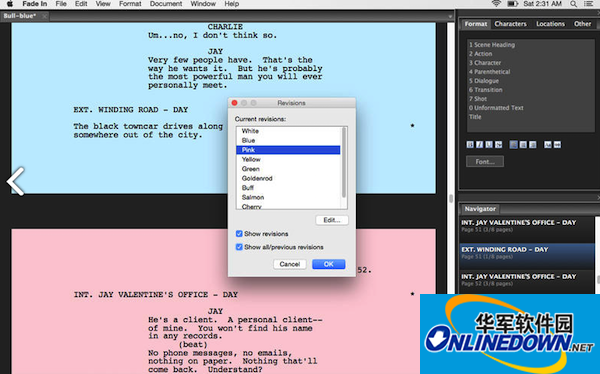Select left alignment icon in the Format panel
600x374 pixels.
514,145
